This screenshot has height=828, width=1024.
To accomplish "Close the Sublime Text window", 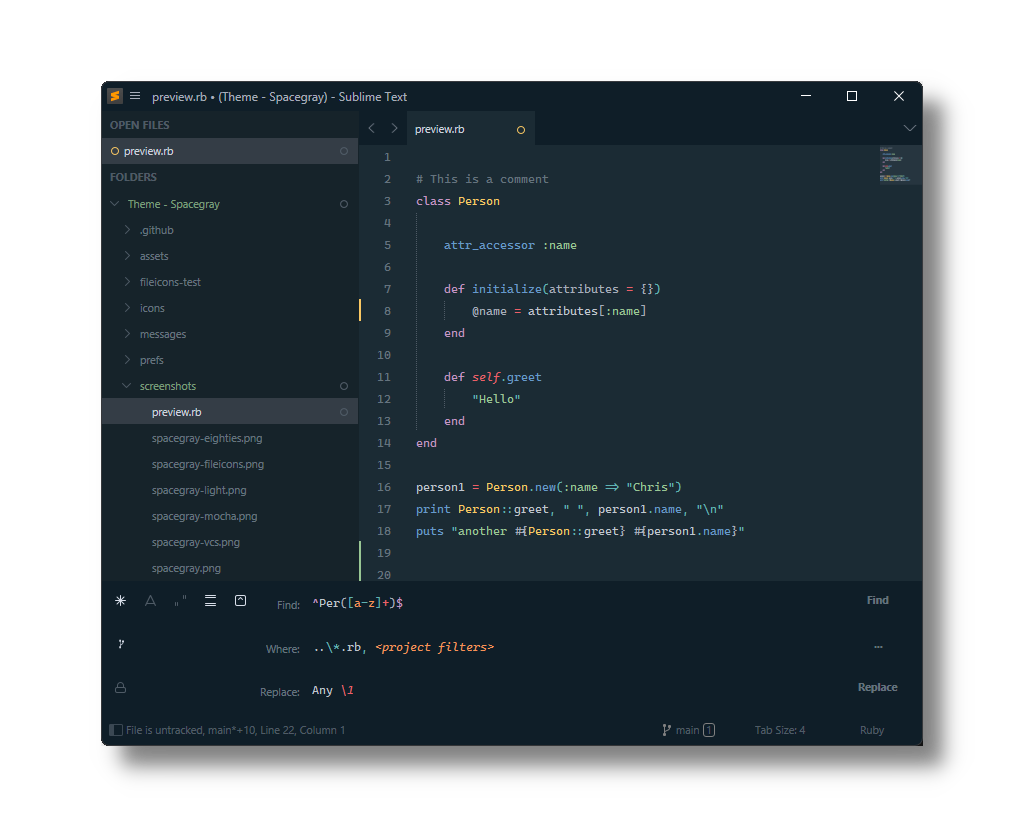I will pyautogui.click(x=899, y=96).
